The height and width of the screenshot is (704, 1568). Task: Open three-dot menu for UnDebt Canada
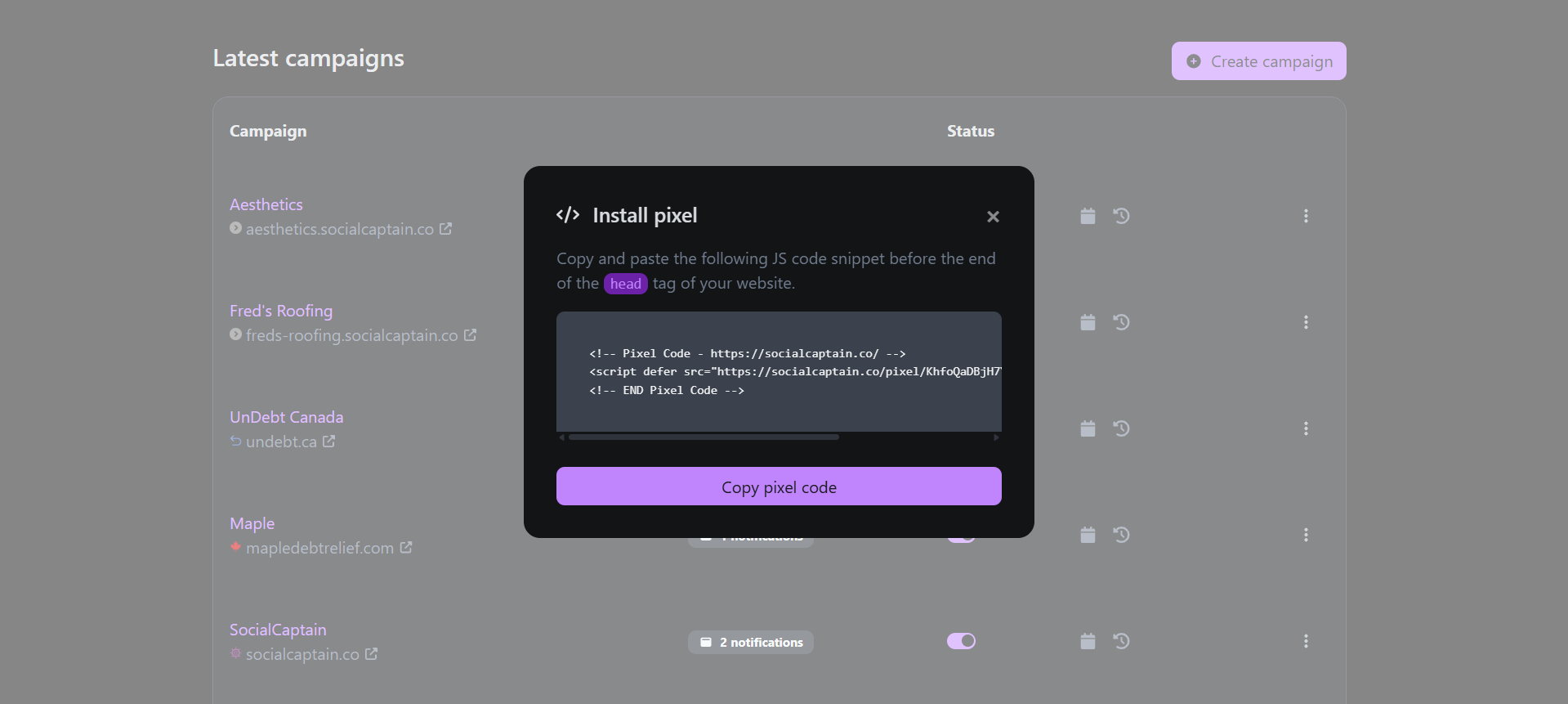coord(1306,428)
